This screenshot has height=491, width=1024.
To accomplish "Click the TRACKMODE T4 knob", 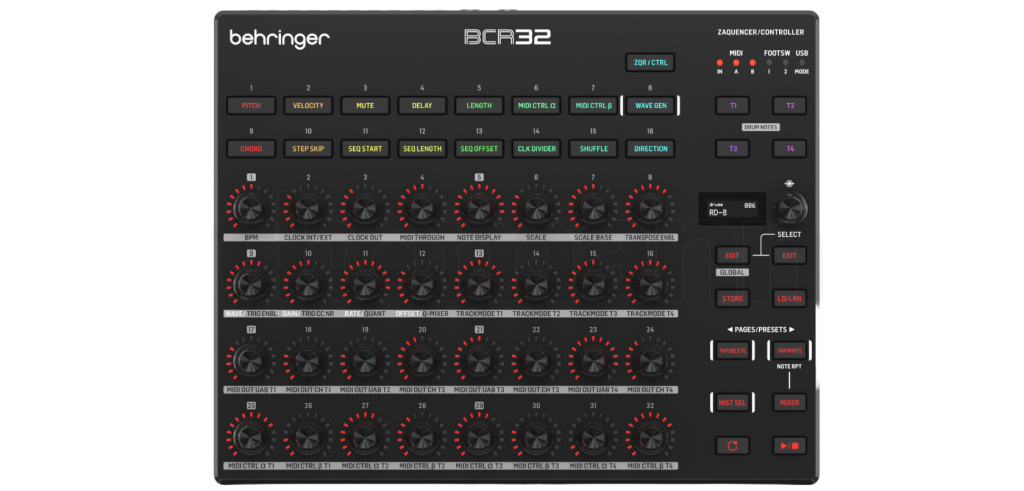I will tap(650, 284).
